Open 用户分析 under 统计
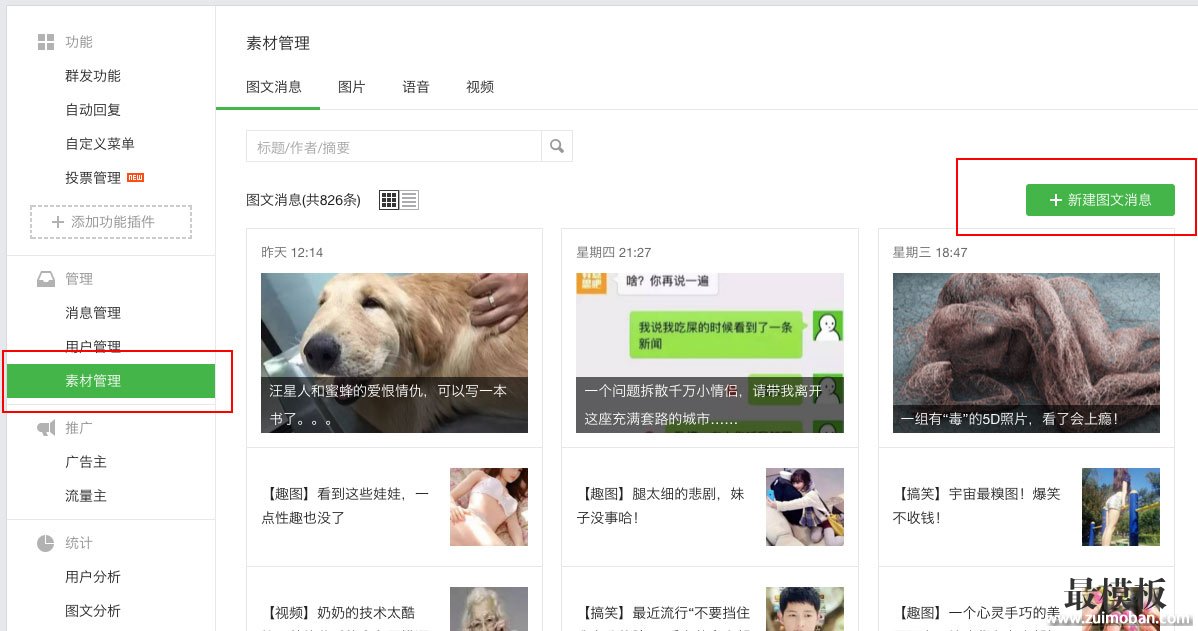Image resolution: width=1198 pixels, height=631 pixels. click(x=92, y=577)
